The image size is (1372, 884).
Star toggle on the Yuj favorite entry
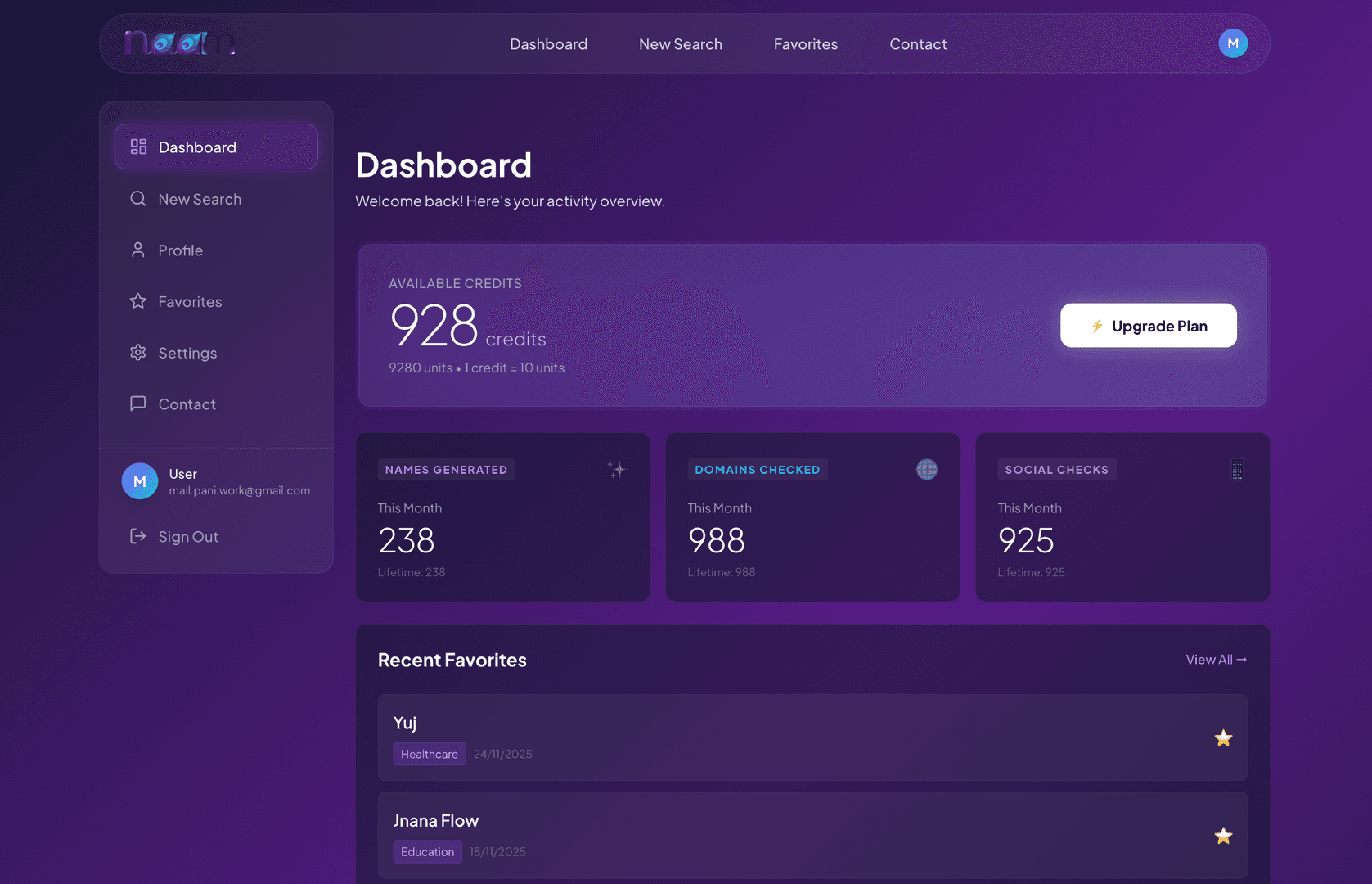coord(1223,737)
